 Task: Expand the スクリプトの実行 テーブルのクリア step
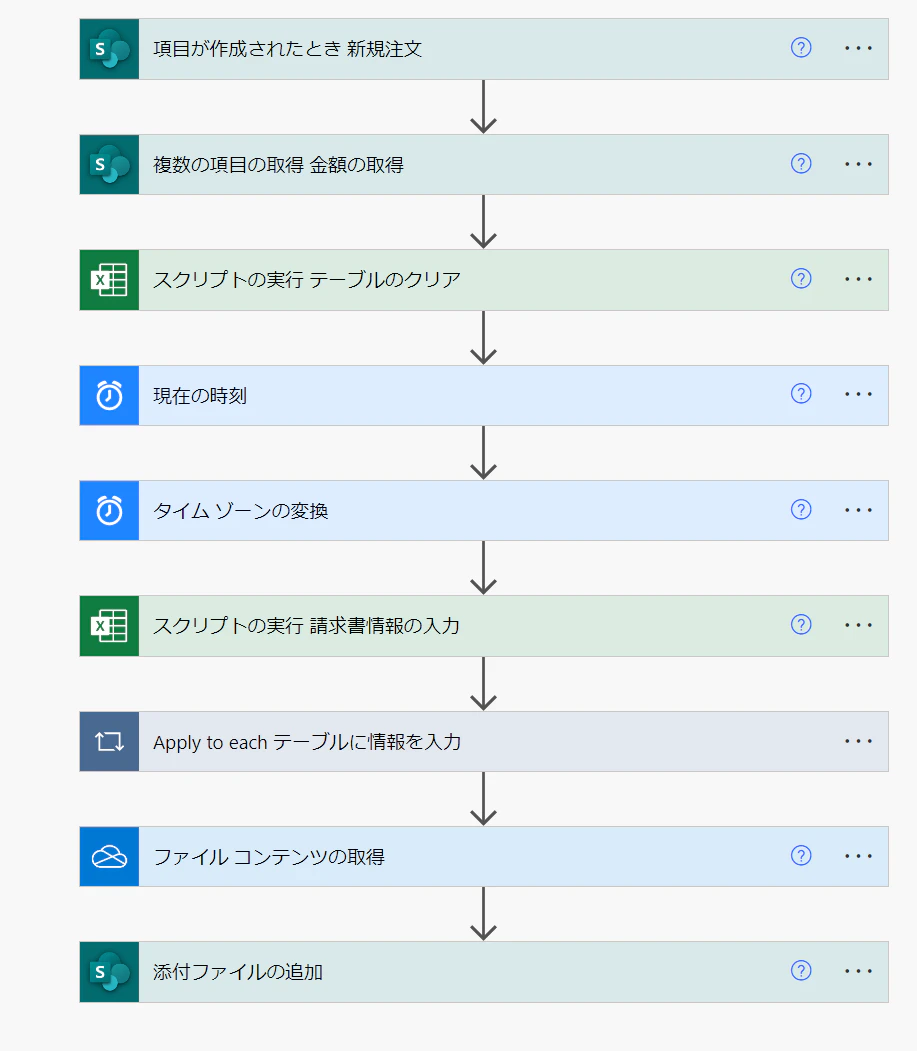click(484, 280)
